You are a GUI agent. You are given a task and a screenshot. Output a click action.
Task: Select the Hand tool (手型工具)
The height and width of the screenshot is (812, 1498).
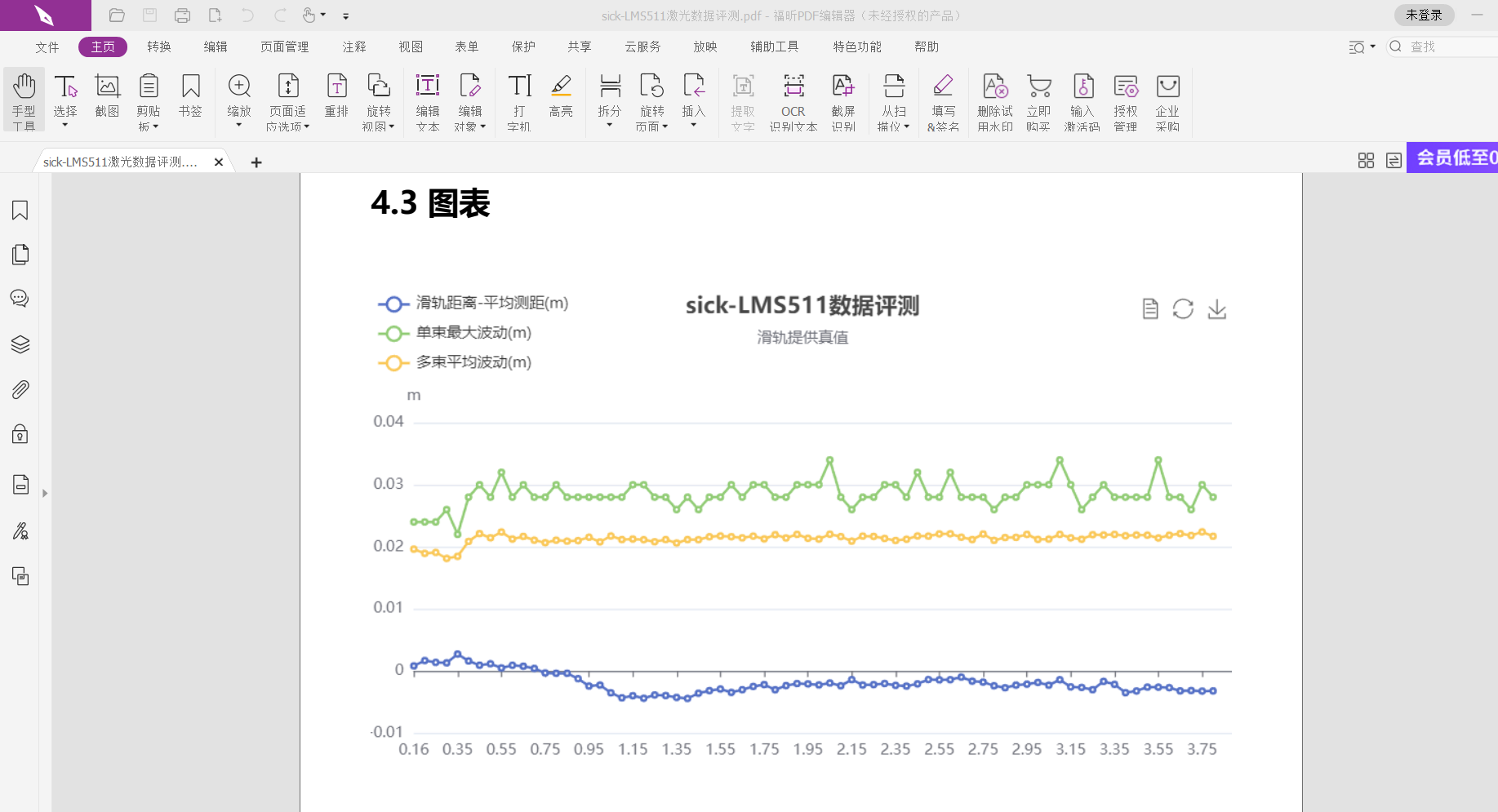(24, 100)
